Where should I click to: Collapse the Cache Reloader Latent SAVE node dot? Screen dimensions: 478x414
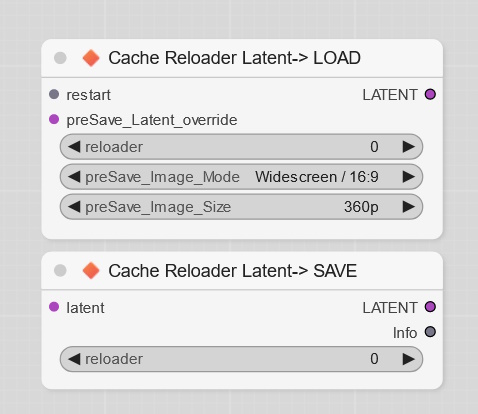[x=60, y=270]
